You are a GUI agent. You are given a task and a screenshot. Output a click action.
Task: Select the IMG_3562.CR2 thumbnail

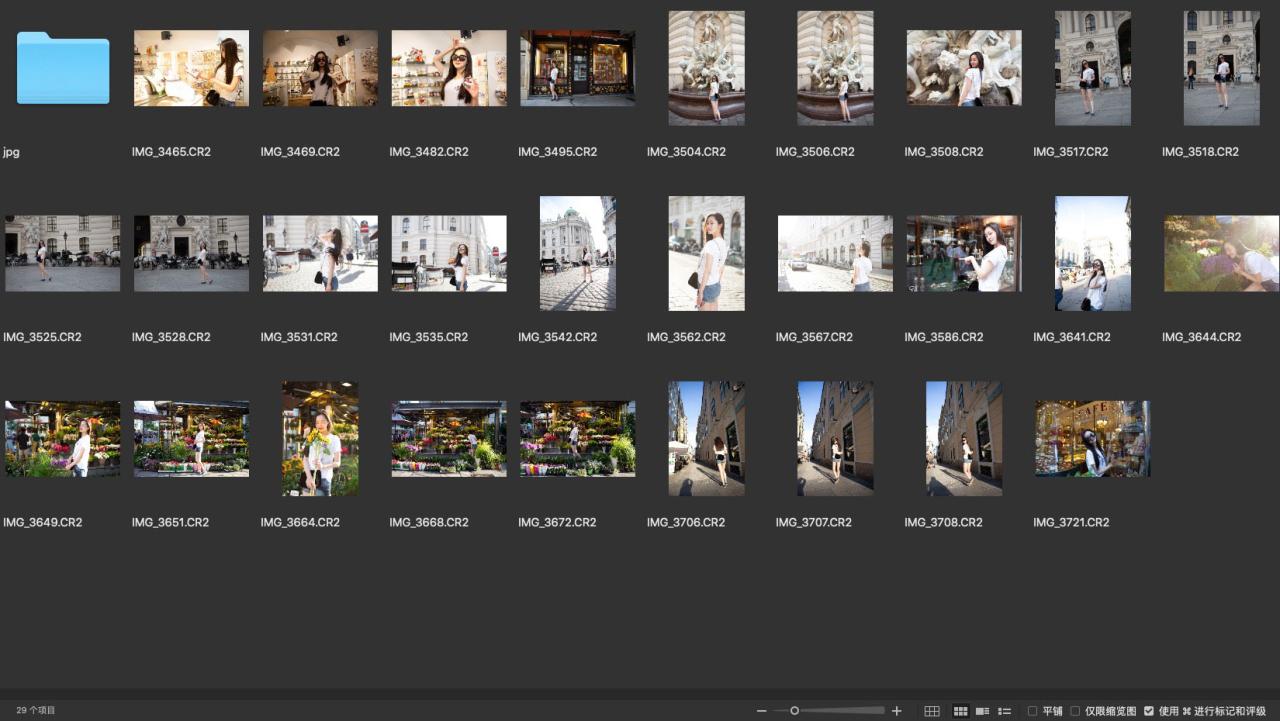point(706,253)
